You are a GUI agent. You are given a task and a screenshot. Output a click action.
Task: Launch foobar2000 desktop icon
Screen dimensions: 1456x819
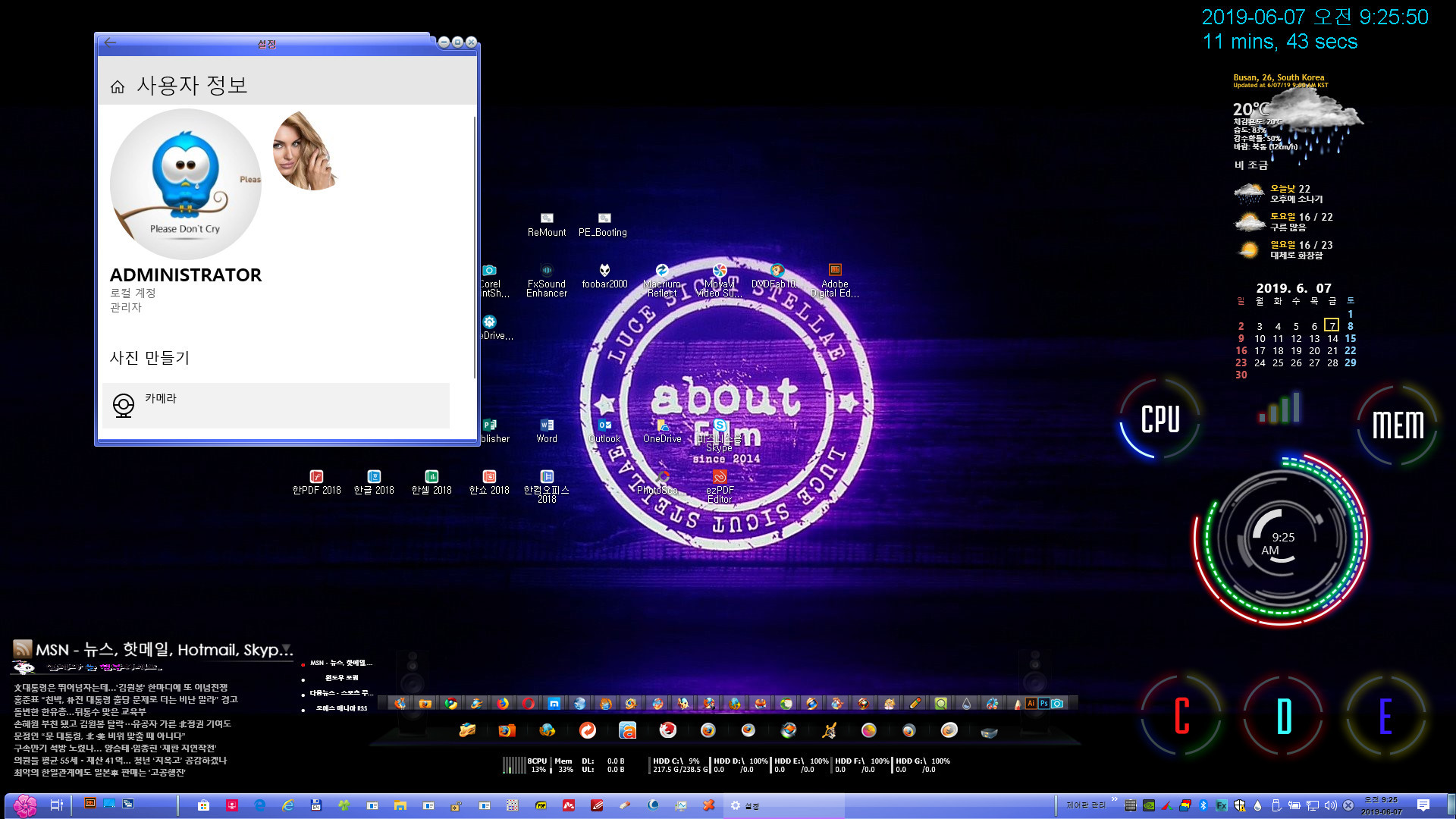tap(604, 276)
